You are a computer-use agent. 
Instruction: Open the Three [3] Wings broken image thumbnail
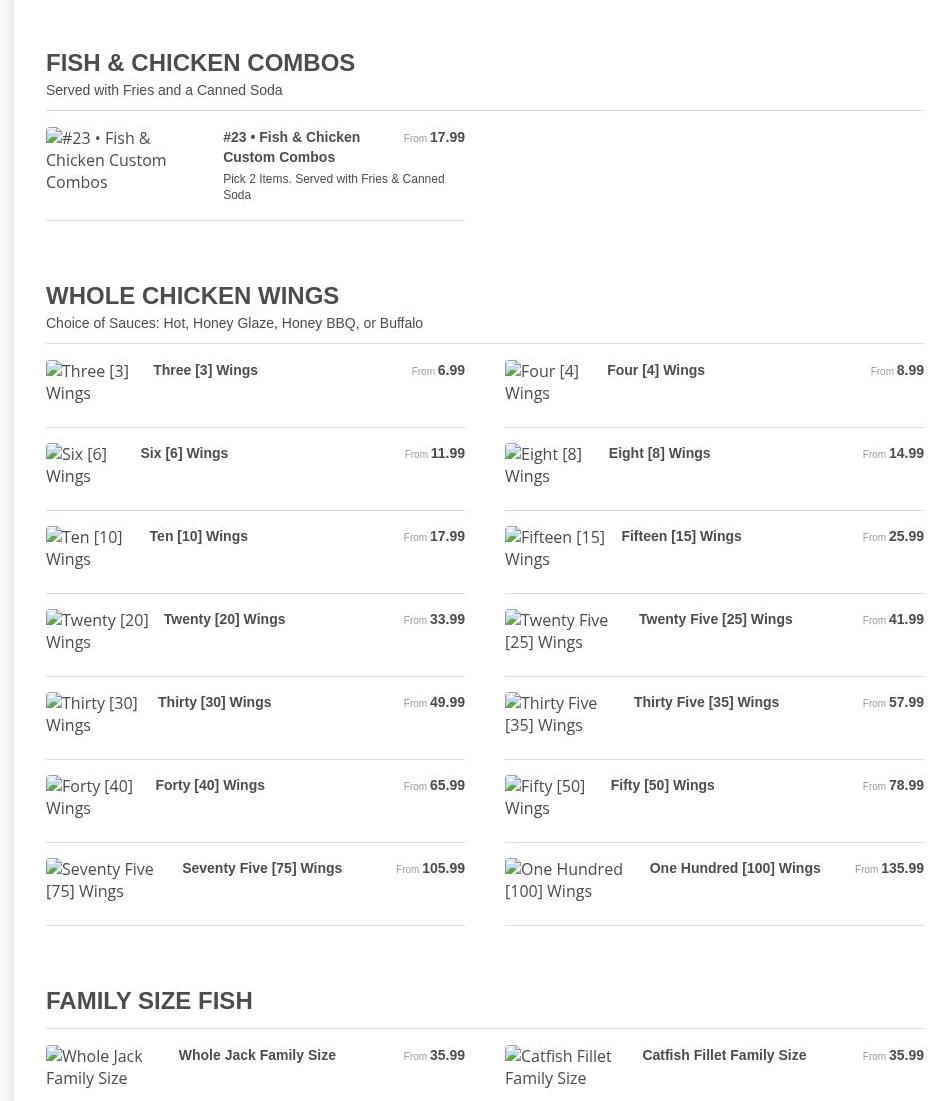pos(87,382)
